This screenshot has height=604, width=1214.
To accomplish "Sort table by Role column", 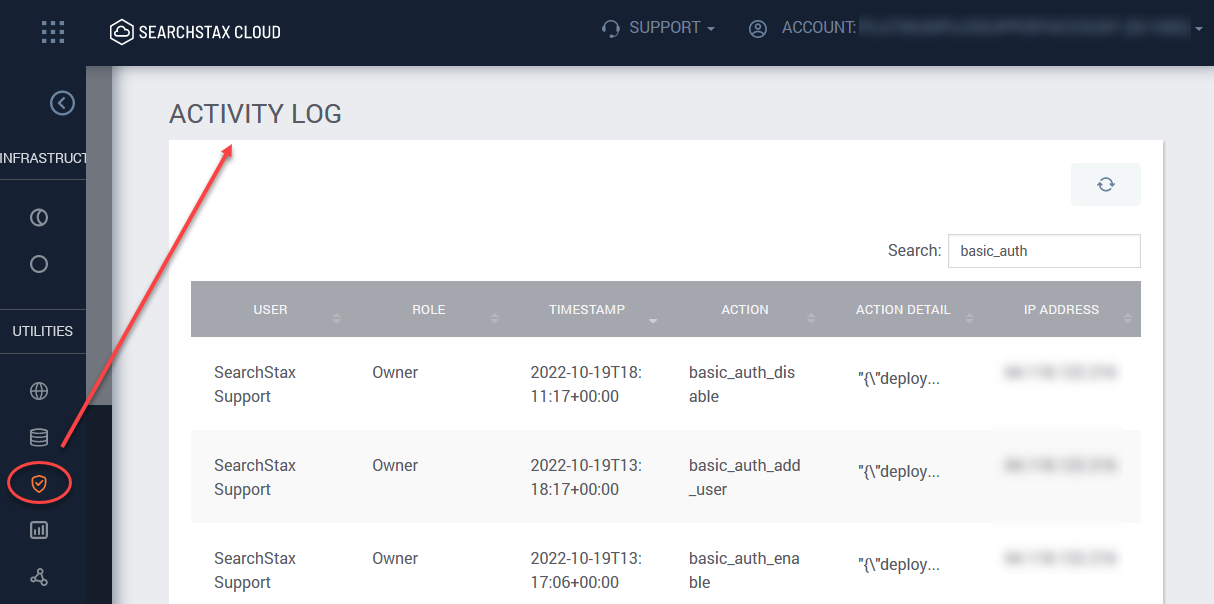I will pos(429,310).
